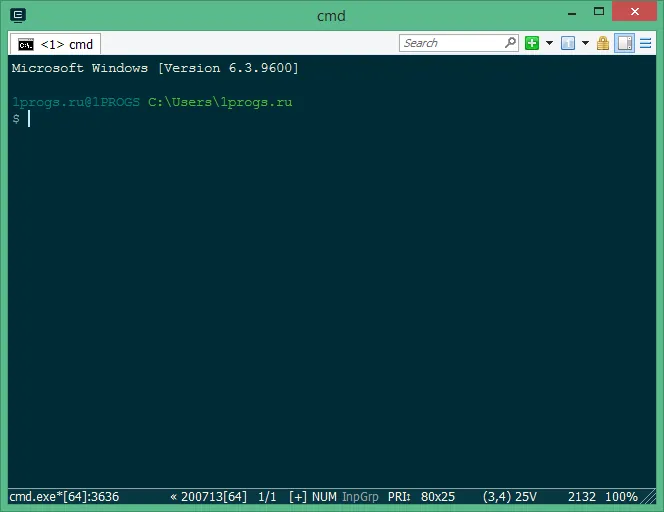Viewport: 664px width, 512px height.
Task: Click status entry 200713[64]
Action: (x=208, y=496)
